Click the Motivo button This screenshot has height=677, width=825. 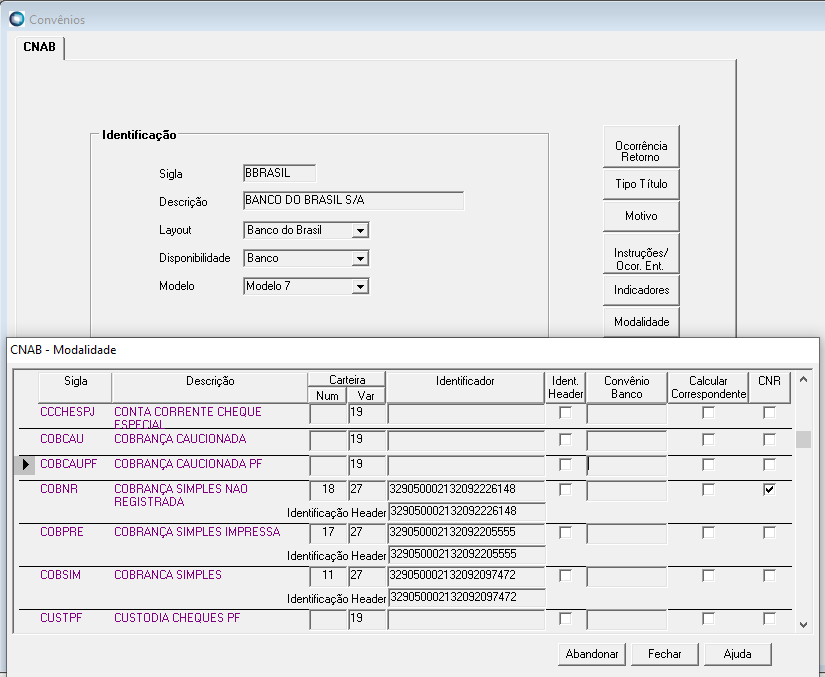point(641,216)
